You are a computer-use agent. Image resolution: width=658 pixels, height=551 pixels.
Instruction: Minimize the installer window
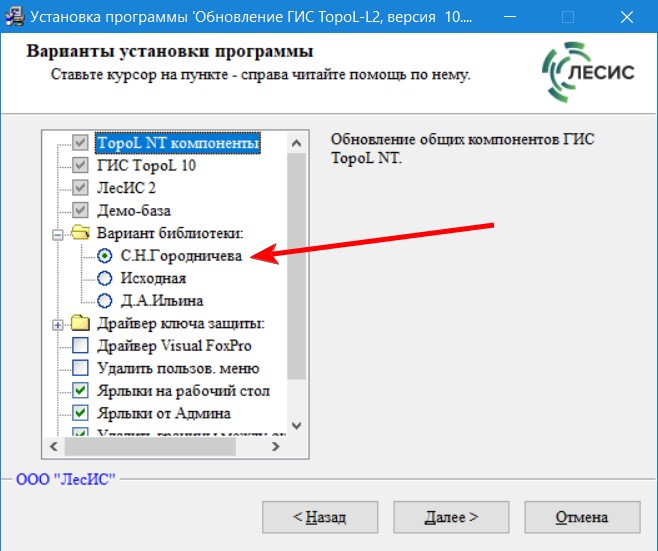click(510, 17)
